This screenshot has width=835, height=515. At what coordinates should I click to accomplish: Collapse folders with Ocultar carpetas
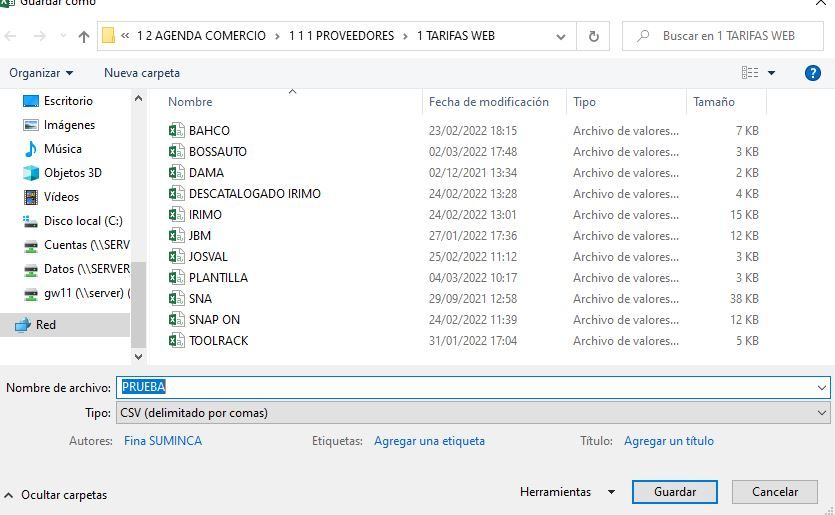tap(56, 495)
